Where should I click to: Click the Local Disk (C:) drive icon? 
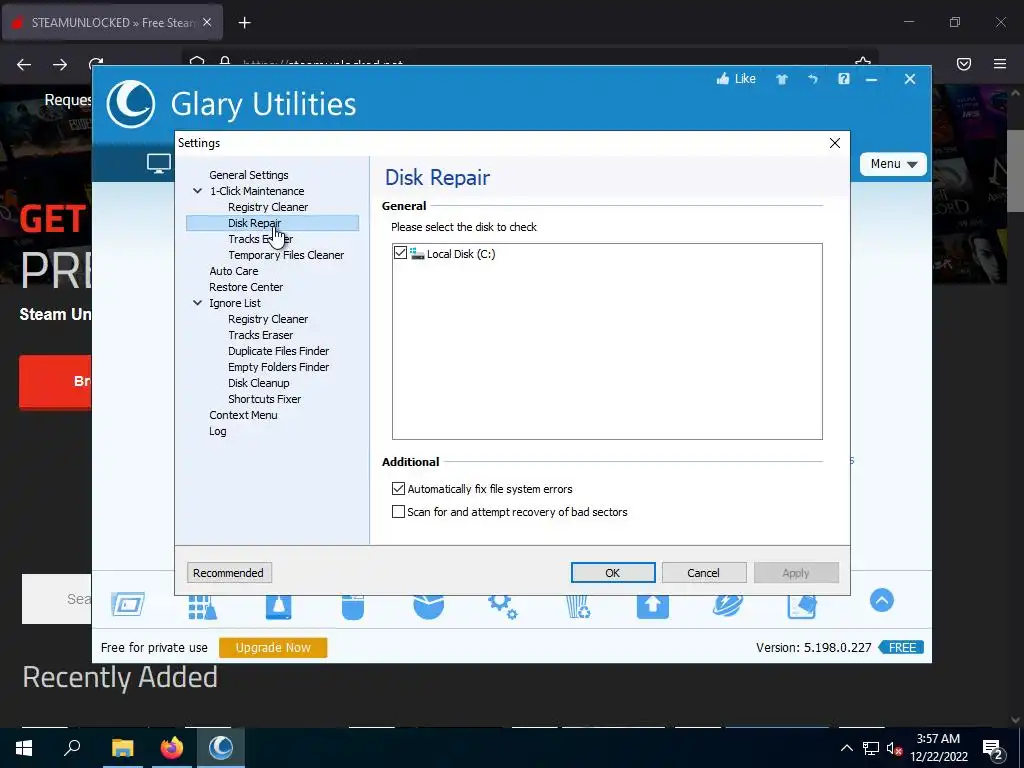coord(417,254)
